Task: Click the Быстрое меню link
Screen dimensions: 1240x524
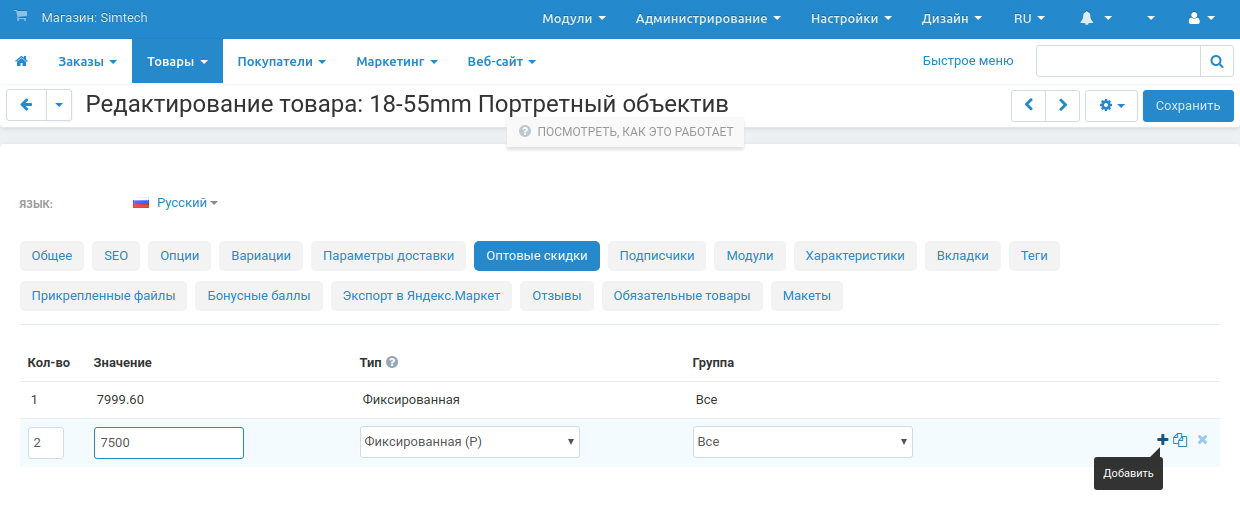Action: pyautogui.click(x=967, y=61)
